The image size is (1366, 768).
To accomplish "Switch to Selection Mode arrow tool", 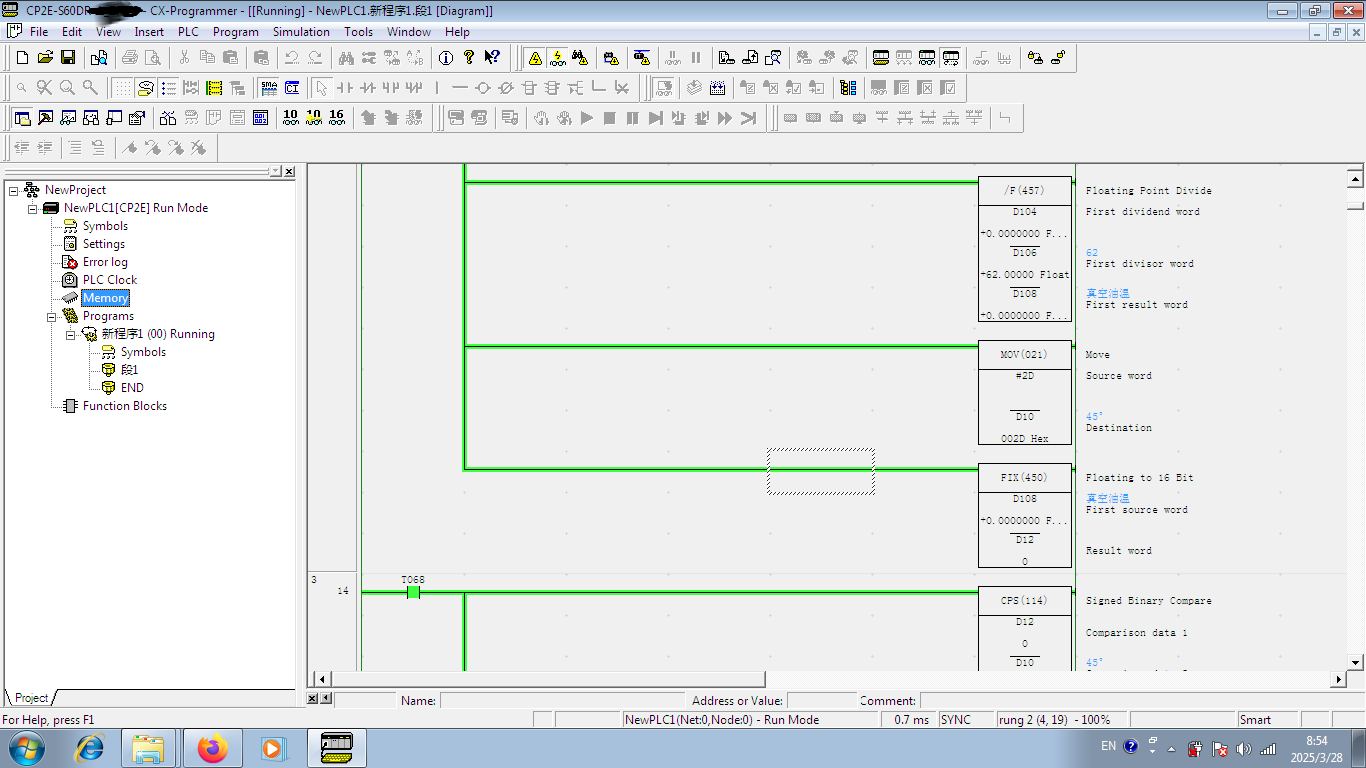I will 320,88.
